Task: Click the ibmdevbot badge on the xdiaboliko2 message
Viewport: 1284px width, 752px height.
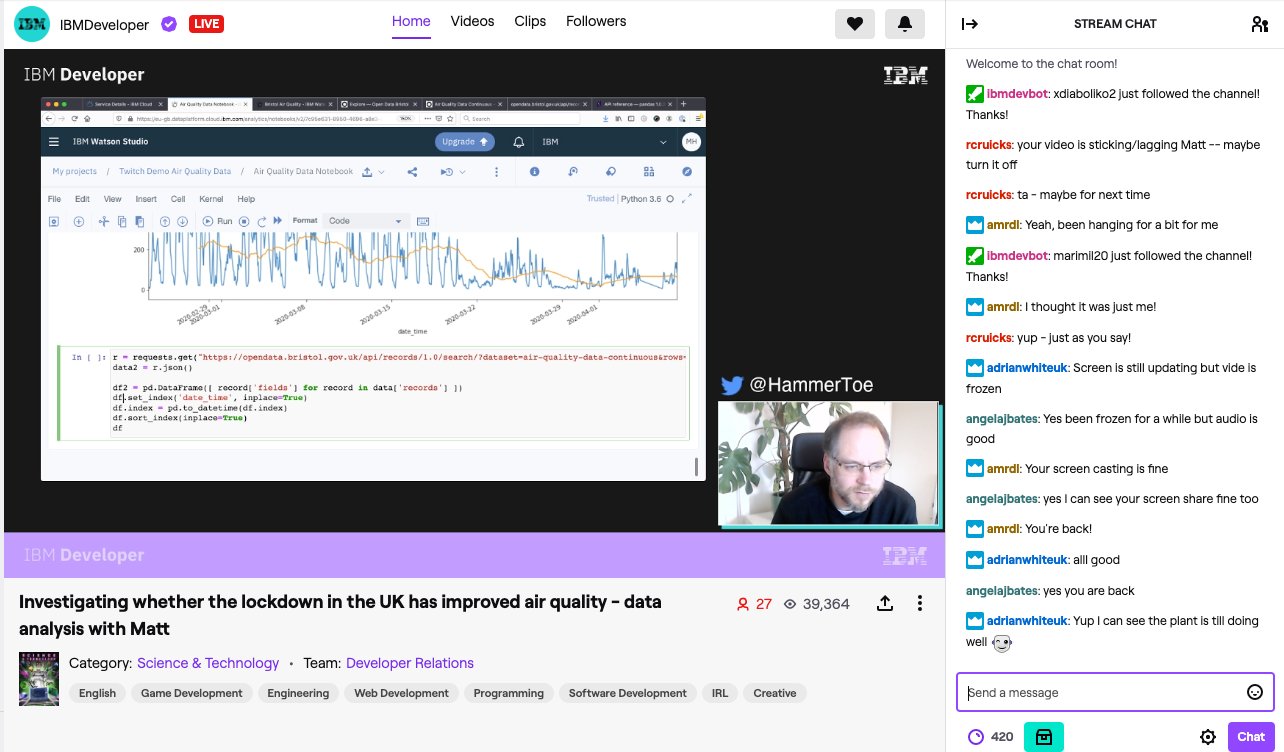Action: (x=975, y=94)
